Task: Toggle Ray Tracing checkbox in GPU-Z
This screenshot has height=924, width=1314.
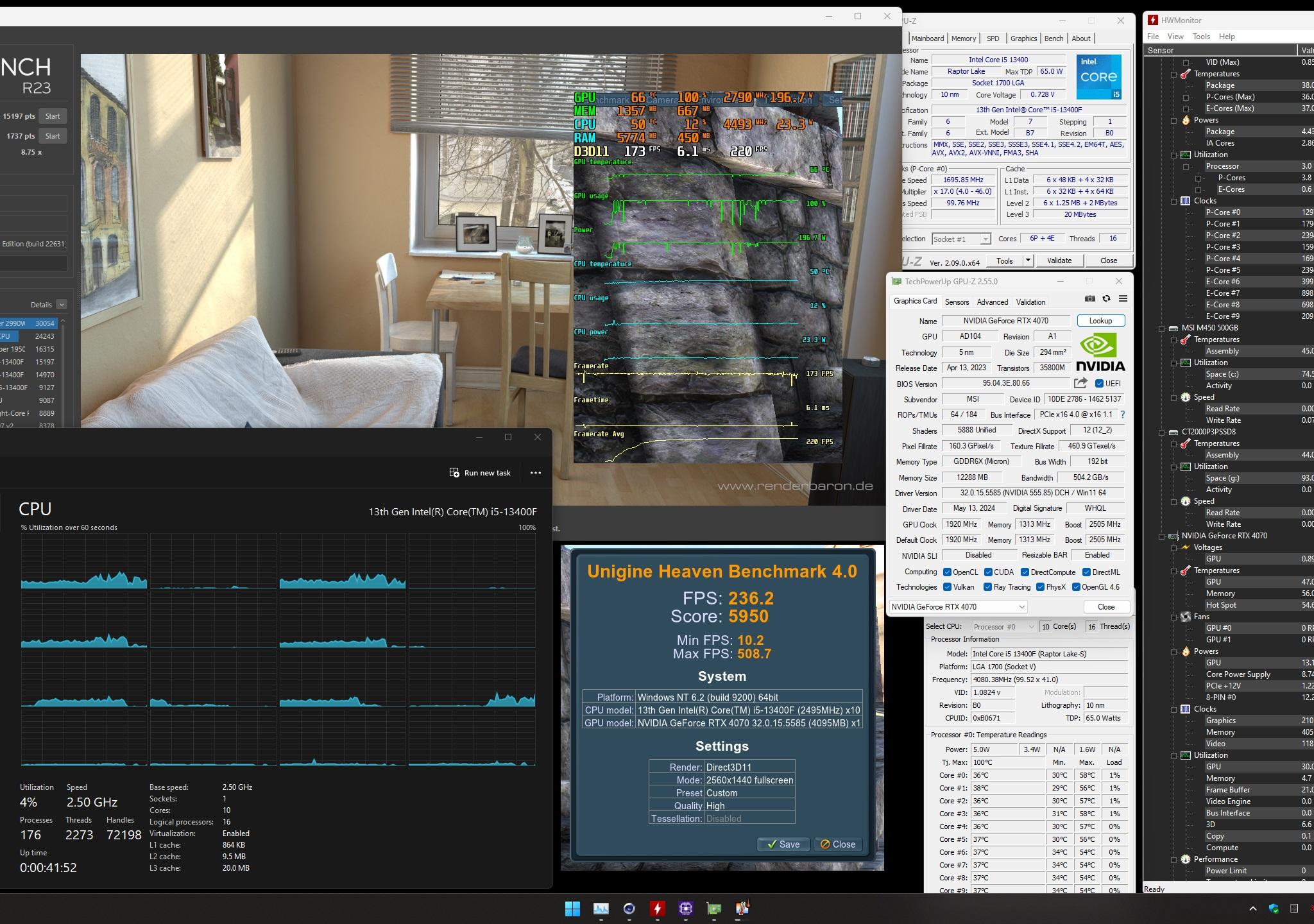Action: click(x=987, y=587)
